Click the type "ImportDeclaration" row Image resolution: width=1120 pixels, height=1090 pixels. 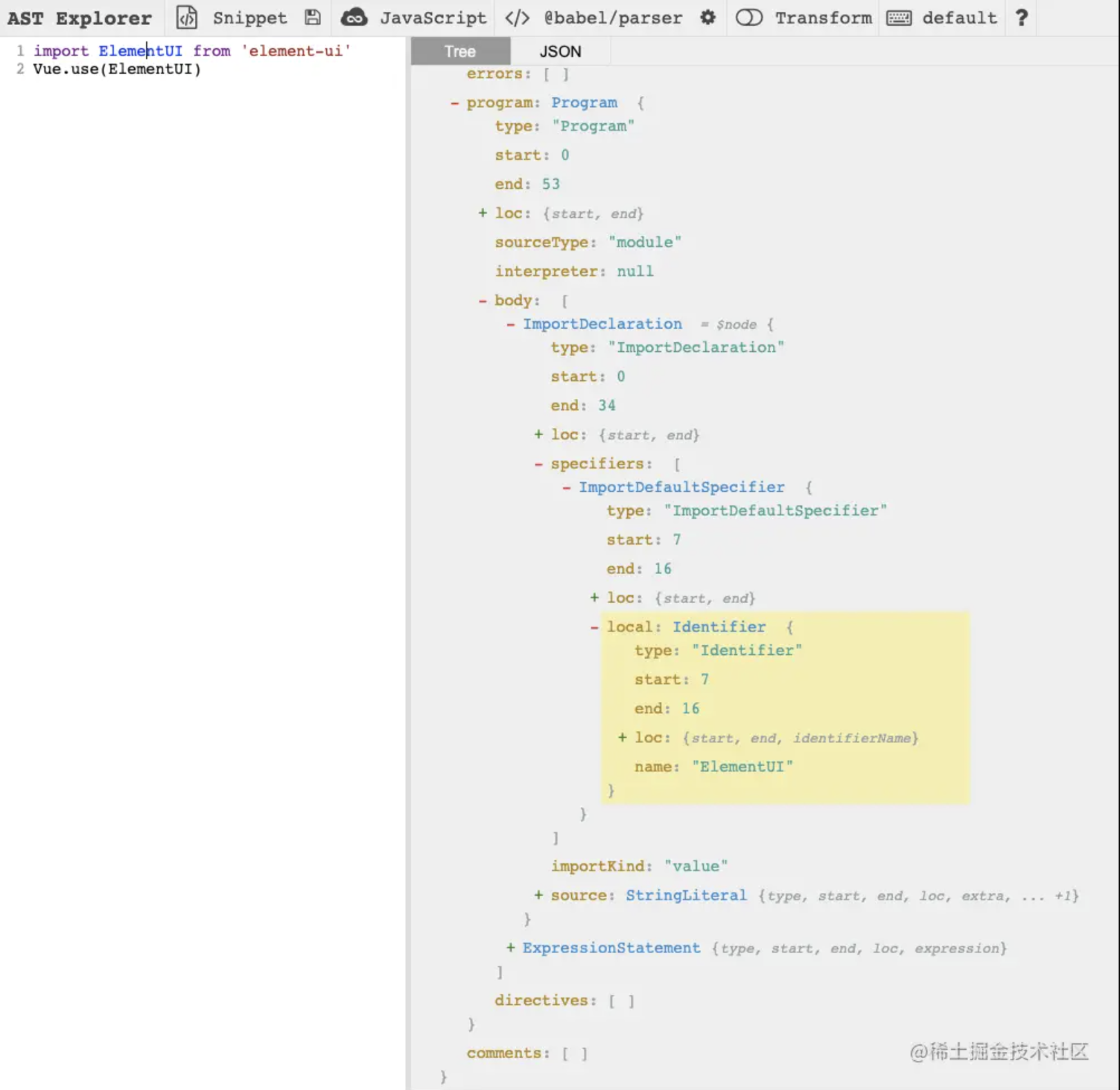click(x=668, y=347)
